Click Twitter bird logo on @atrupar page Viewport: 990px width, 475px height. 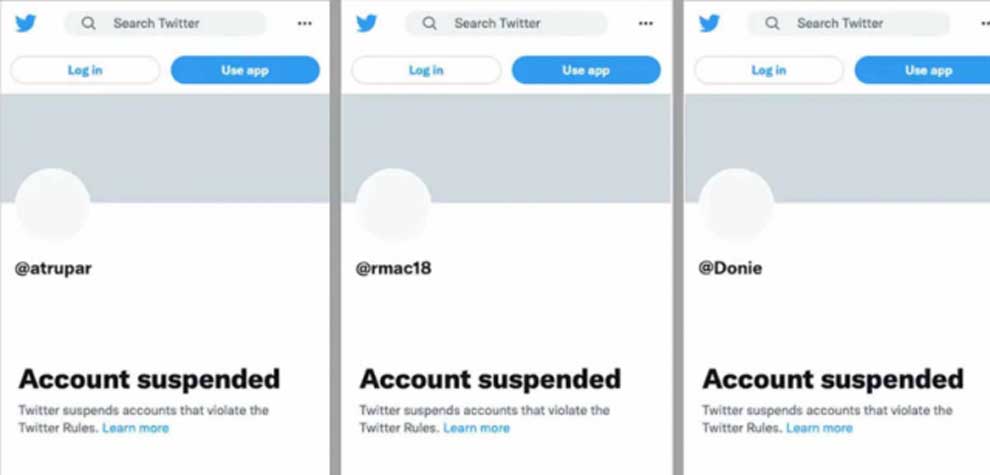[26, 23]
